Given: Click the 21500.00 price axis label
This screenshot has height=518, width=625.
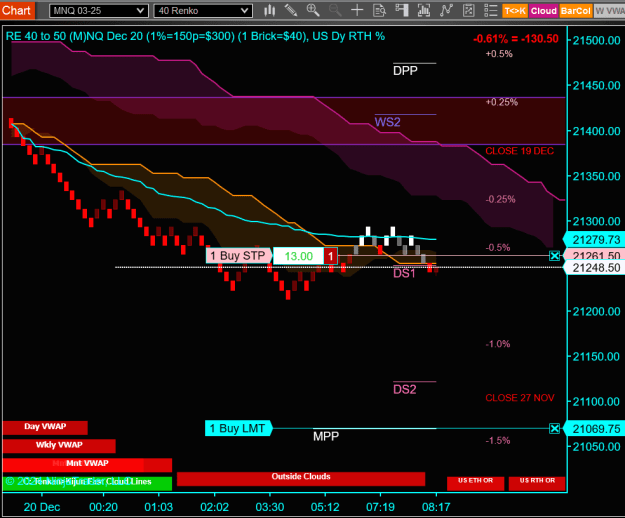Looking at the screenshot, I should tap(596, 40).
